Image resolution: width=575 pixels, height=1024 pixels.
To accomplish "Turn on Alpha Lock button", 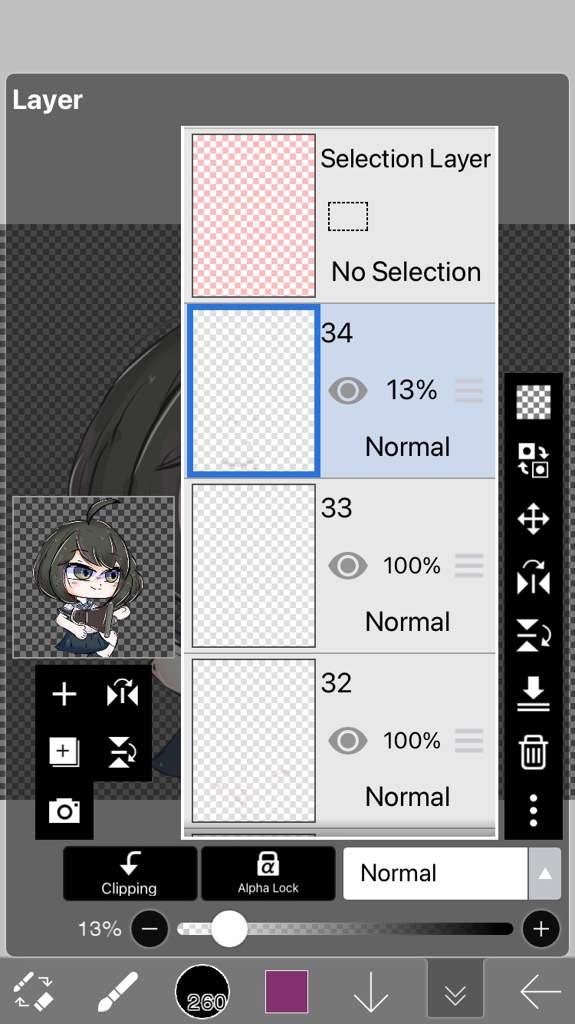I will (268, 873).
